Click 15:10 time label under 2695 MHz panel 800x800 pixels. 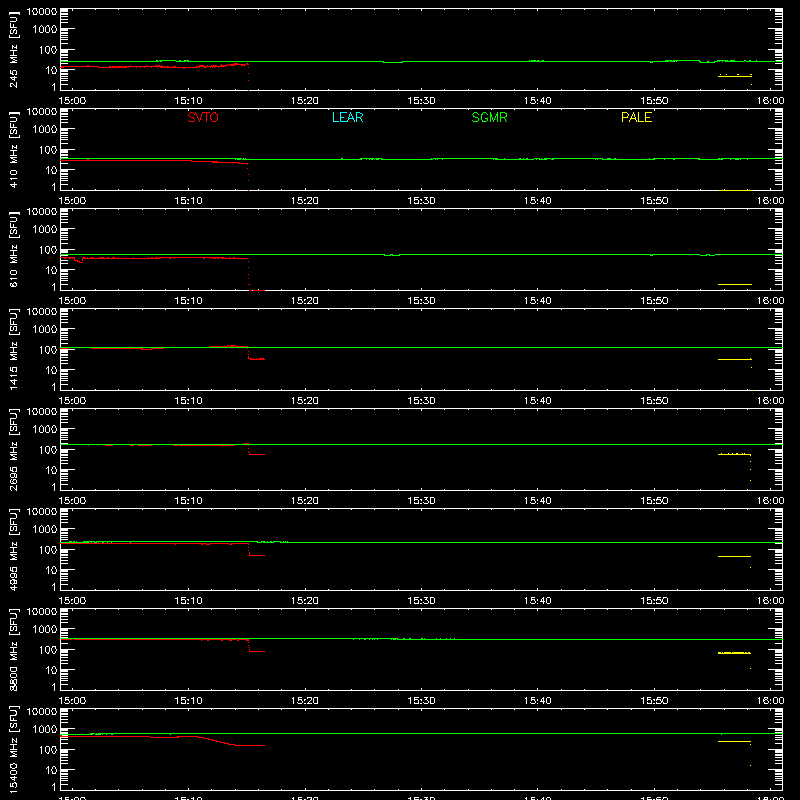(188, 501)
